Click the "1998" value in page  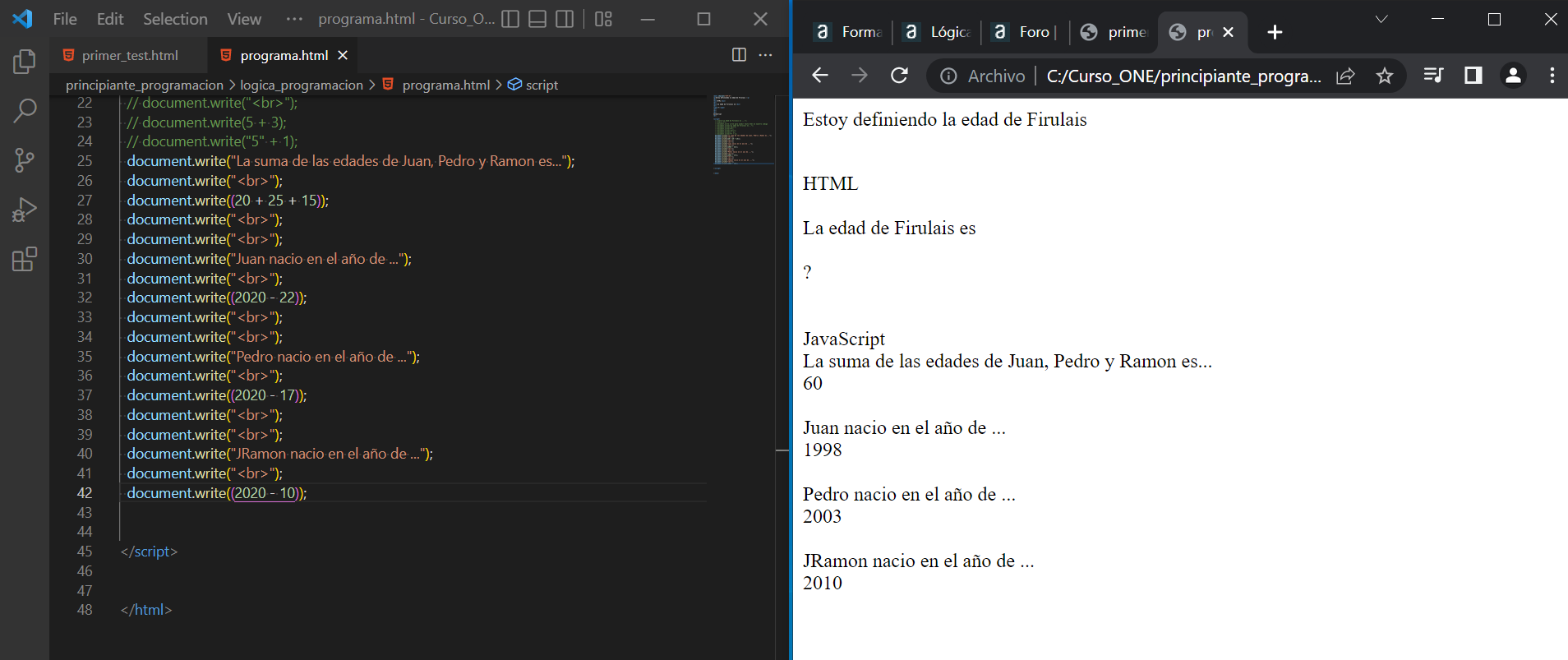(x=823, y=450)
